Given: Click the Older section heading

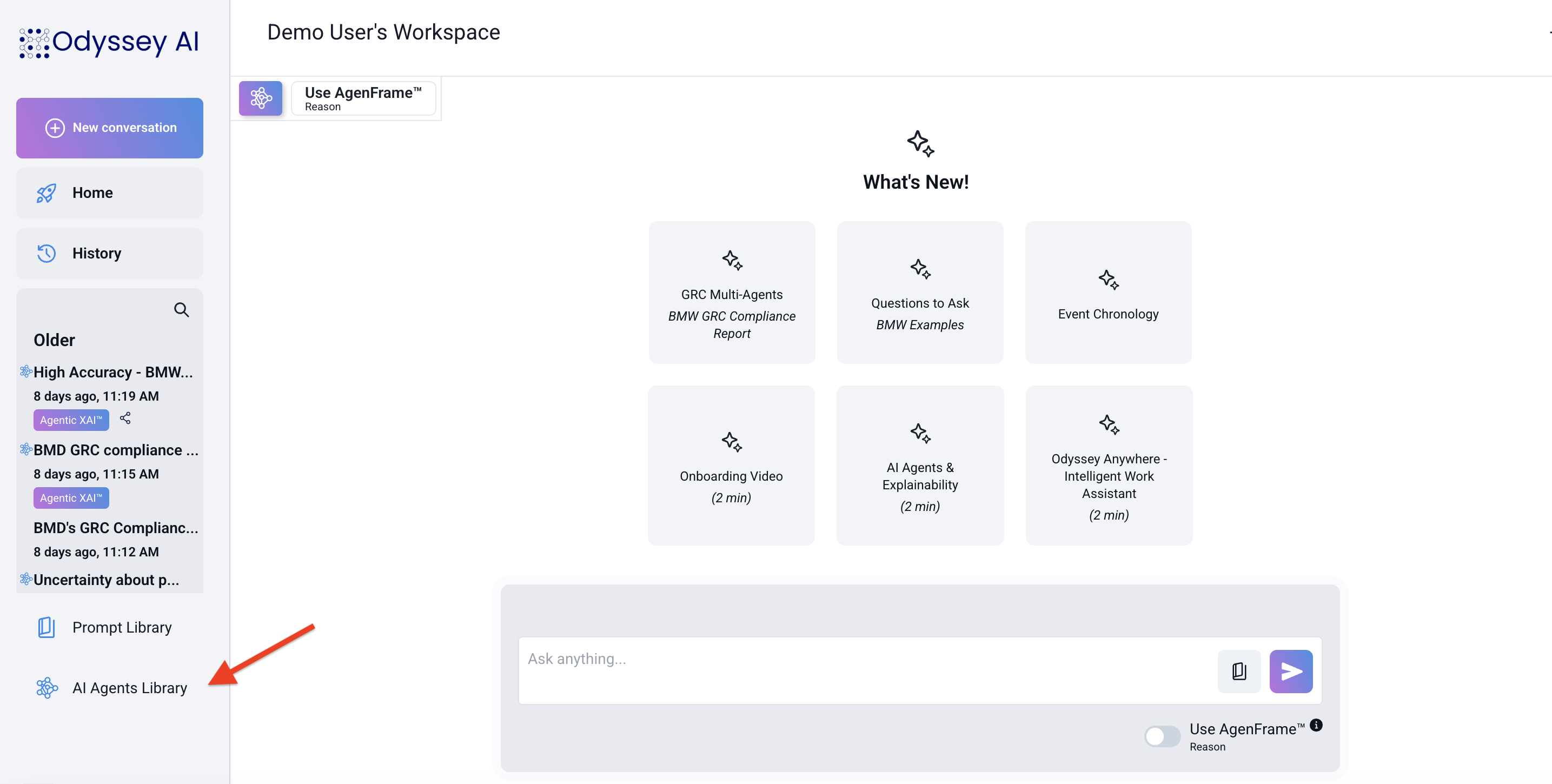Looking at the screenshot, I should tap(54, 340).
